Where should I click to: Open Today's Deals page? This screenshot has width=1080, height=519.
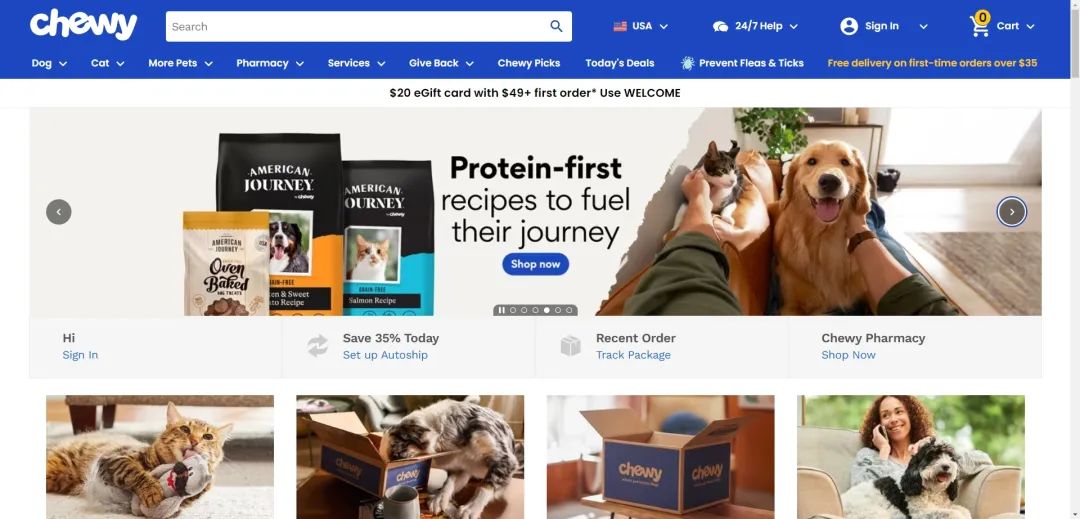(x=620, y=63)
